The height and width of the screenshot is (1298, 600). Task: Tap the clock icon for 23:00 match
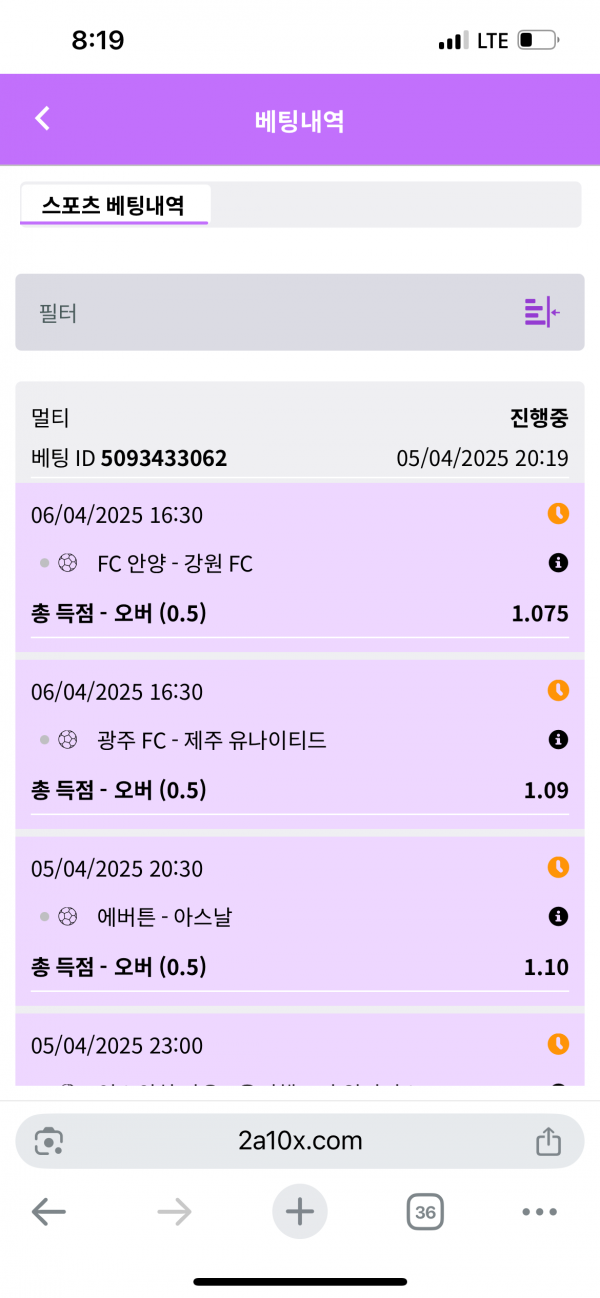point(558,1044)
